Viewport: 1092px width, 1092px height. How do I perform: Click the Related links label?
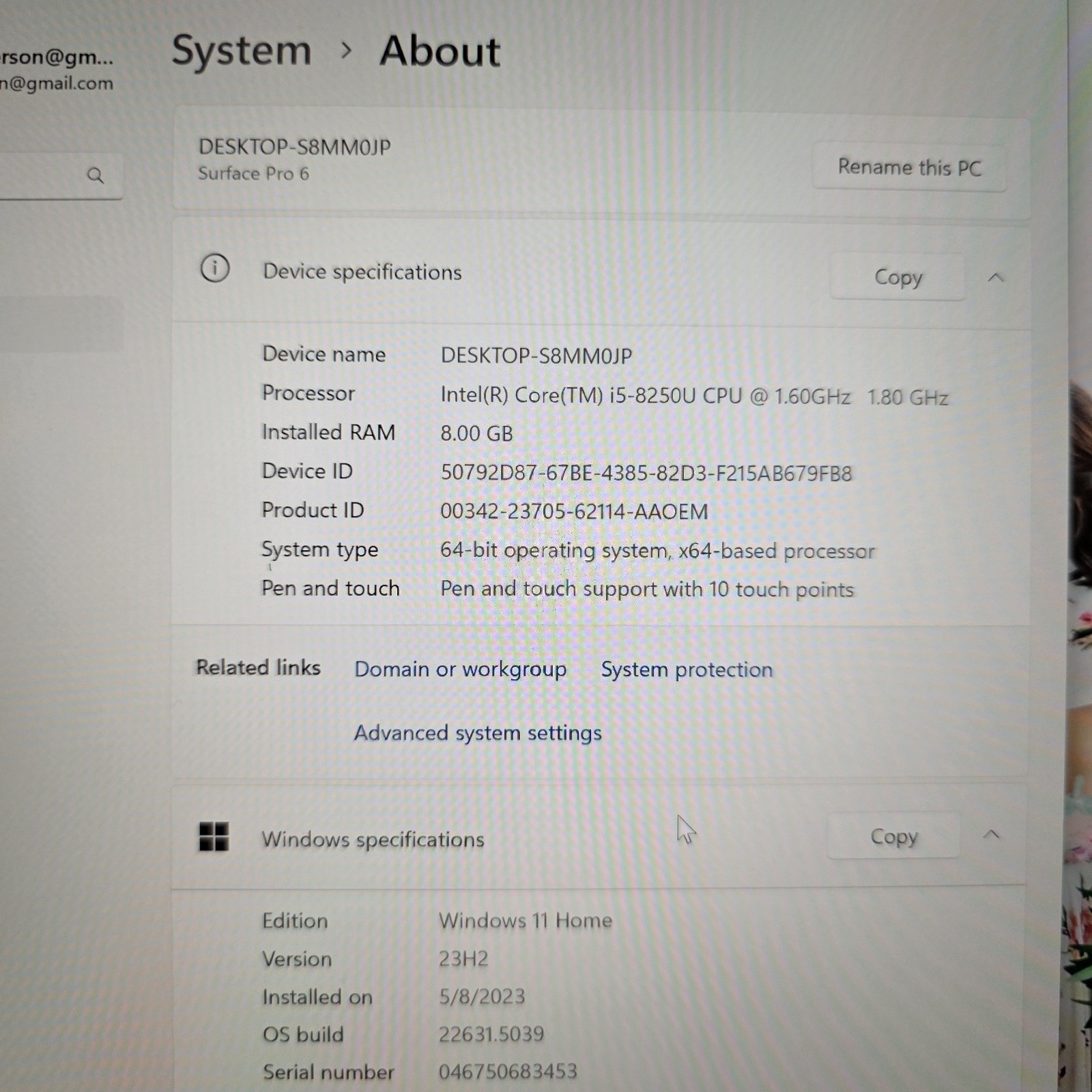(258, 667)
